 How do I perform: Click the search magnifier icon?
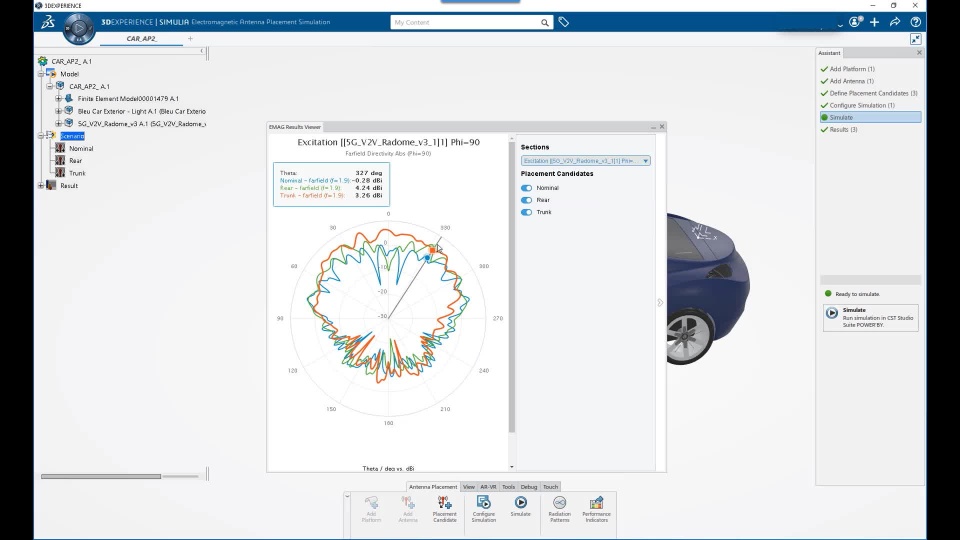point(544,23)
